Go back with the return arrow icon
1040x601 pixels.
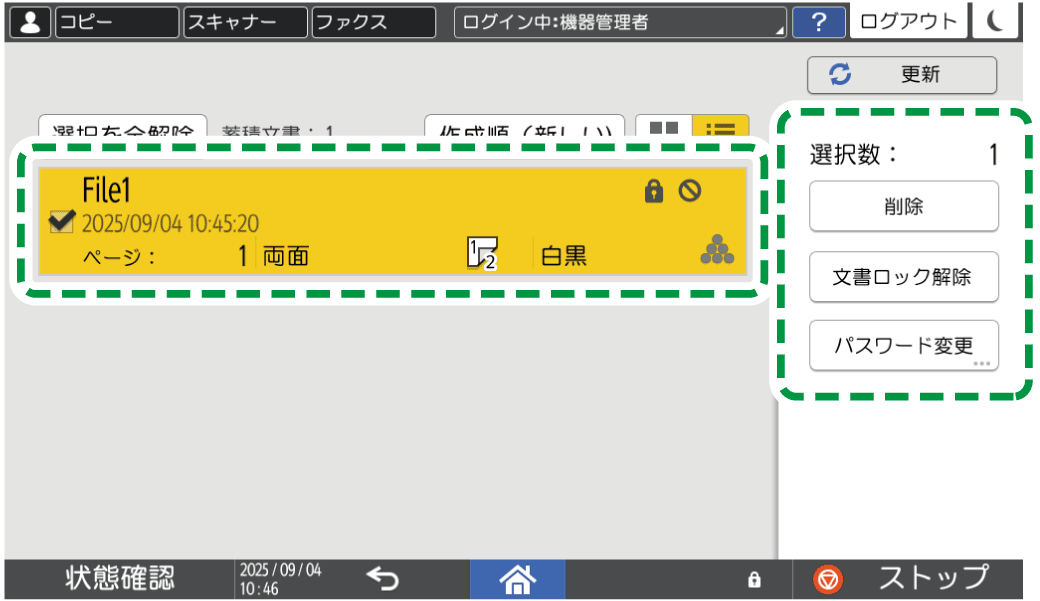coord(382,578)
